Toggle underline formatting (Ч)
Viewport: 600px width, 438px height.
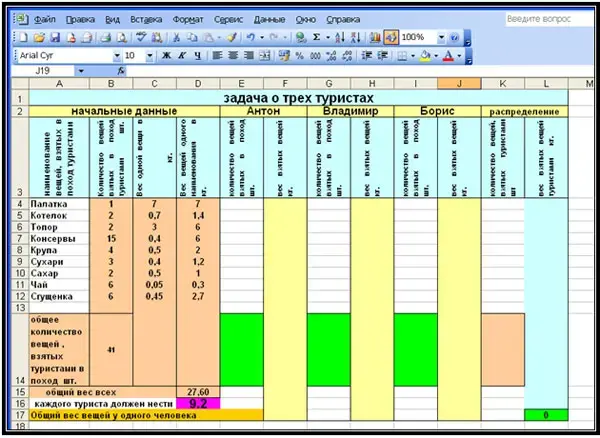coord(199,56)
